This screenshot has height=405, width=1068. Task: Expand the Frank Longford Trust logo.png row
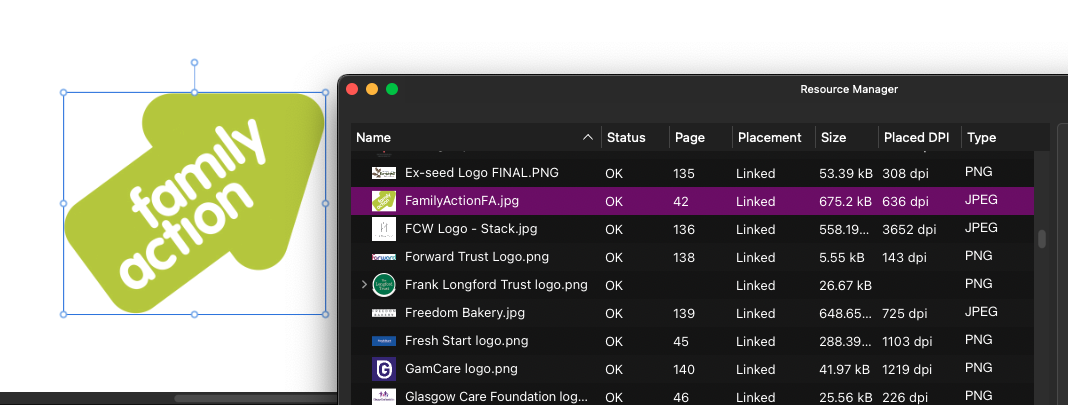[364, 285]
